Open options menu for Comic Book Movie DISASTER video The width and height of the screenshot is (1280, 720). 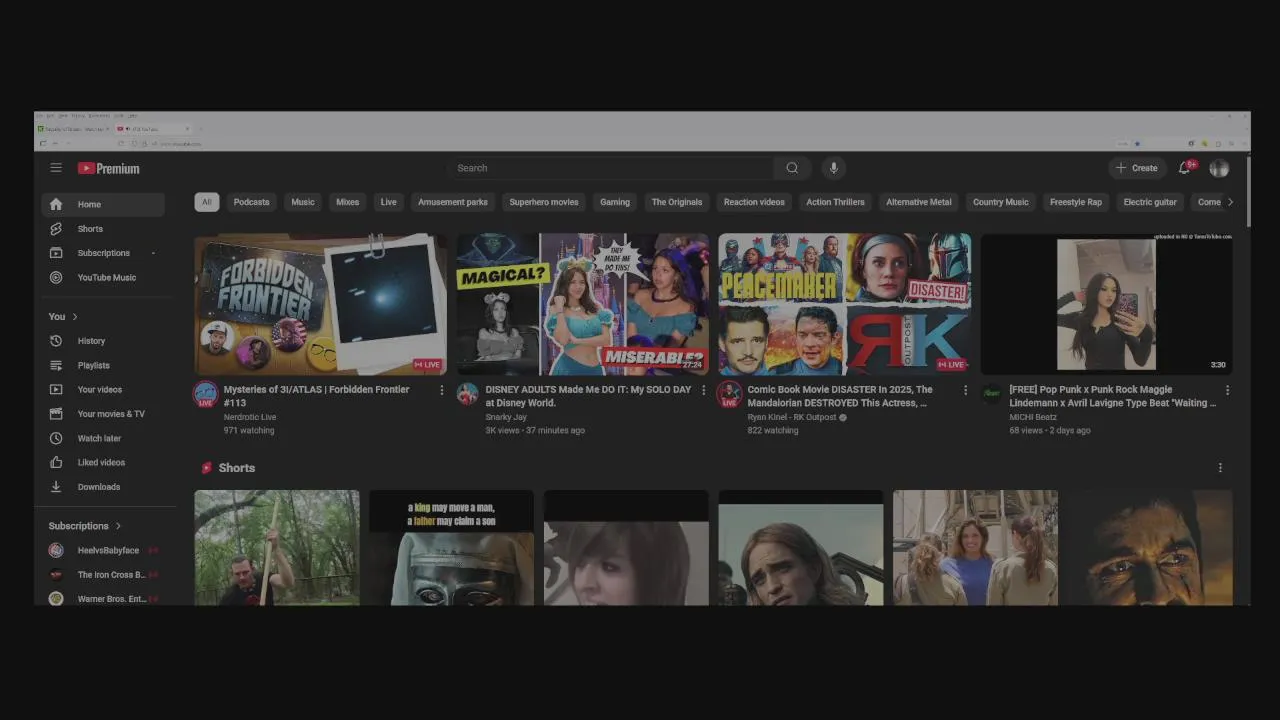click(965, 390)
